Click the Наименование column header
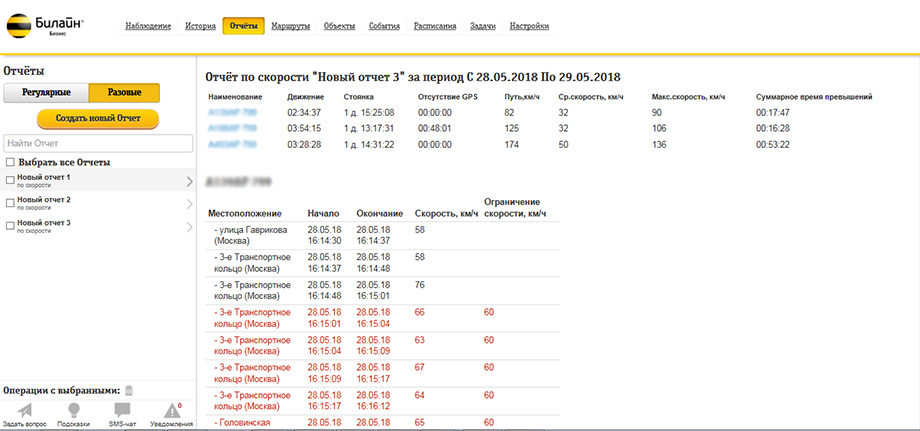This screenshot has height=431, width=920. [x=235, y=97]
